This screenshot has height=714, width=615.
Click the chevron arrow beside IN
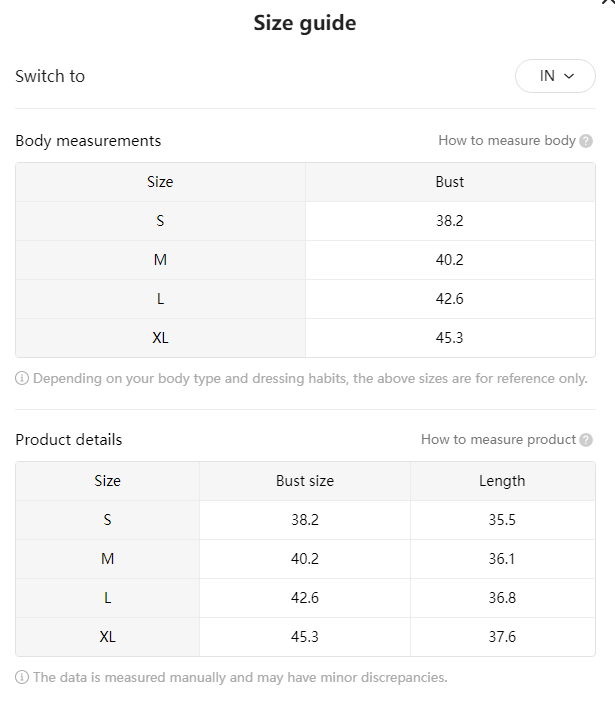point(569,76)
